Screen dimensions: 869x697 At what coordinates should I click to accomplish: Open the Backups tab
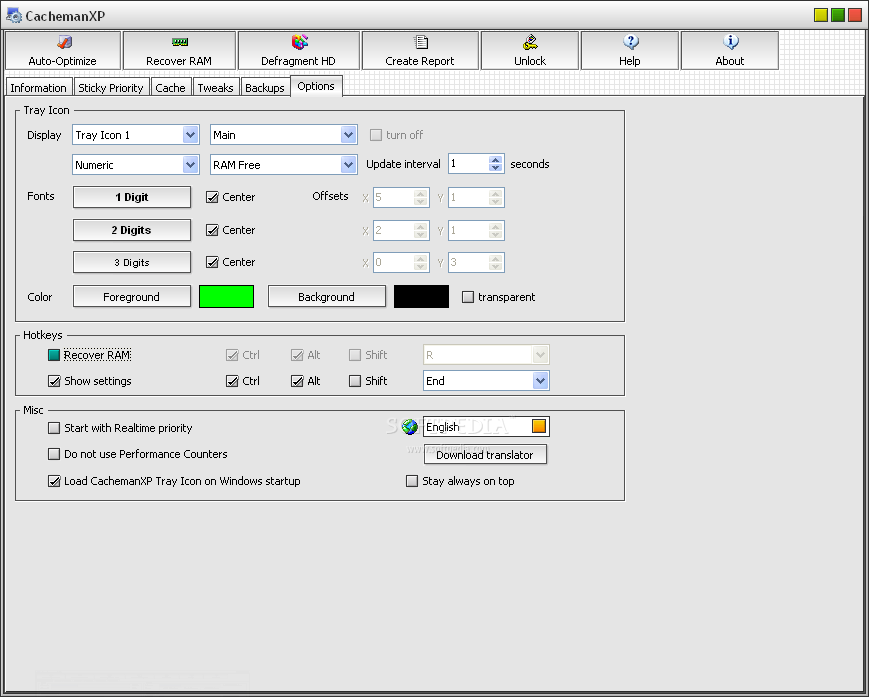click(265, 88)
